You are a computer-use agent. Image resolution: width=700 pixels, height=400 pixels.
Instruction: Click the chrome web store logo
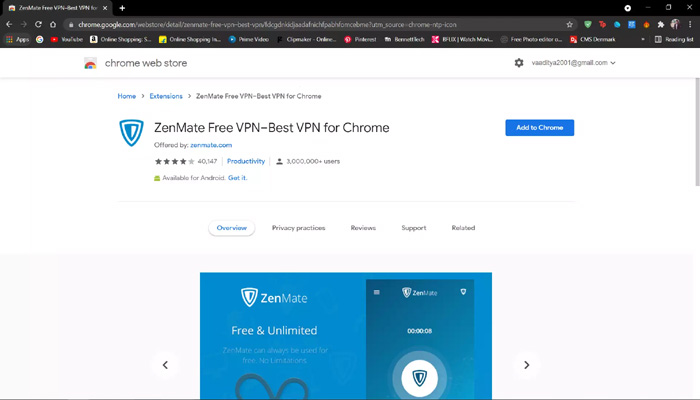[90, 63]
